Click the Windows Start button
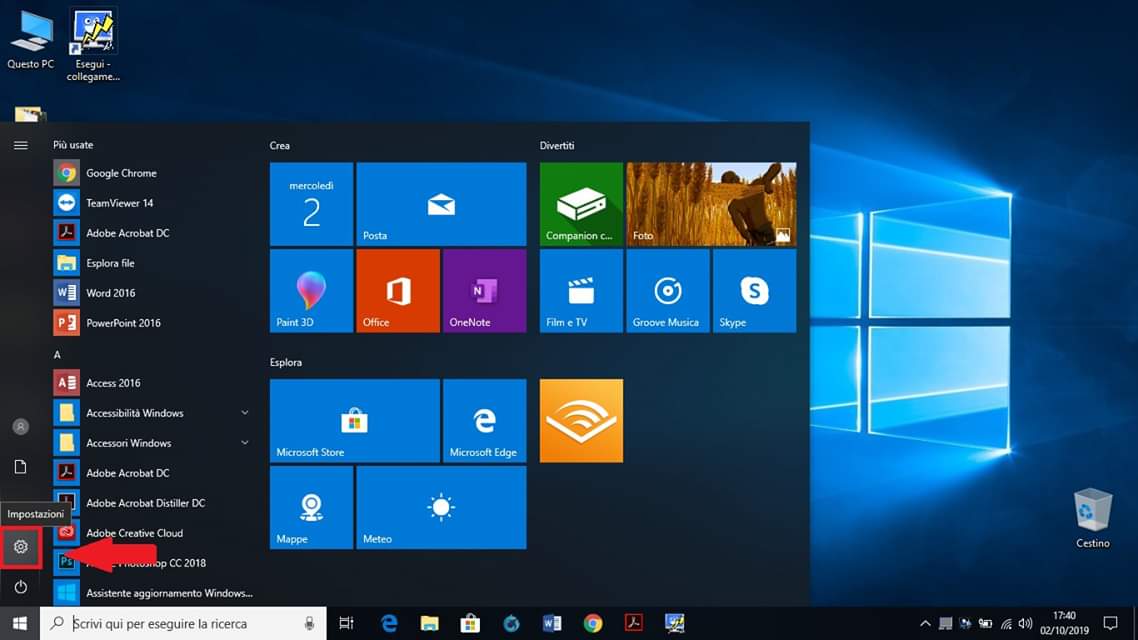The image size is (1138, 640). (x=20, y=623)
